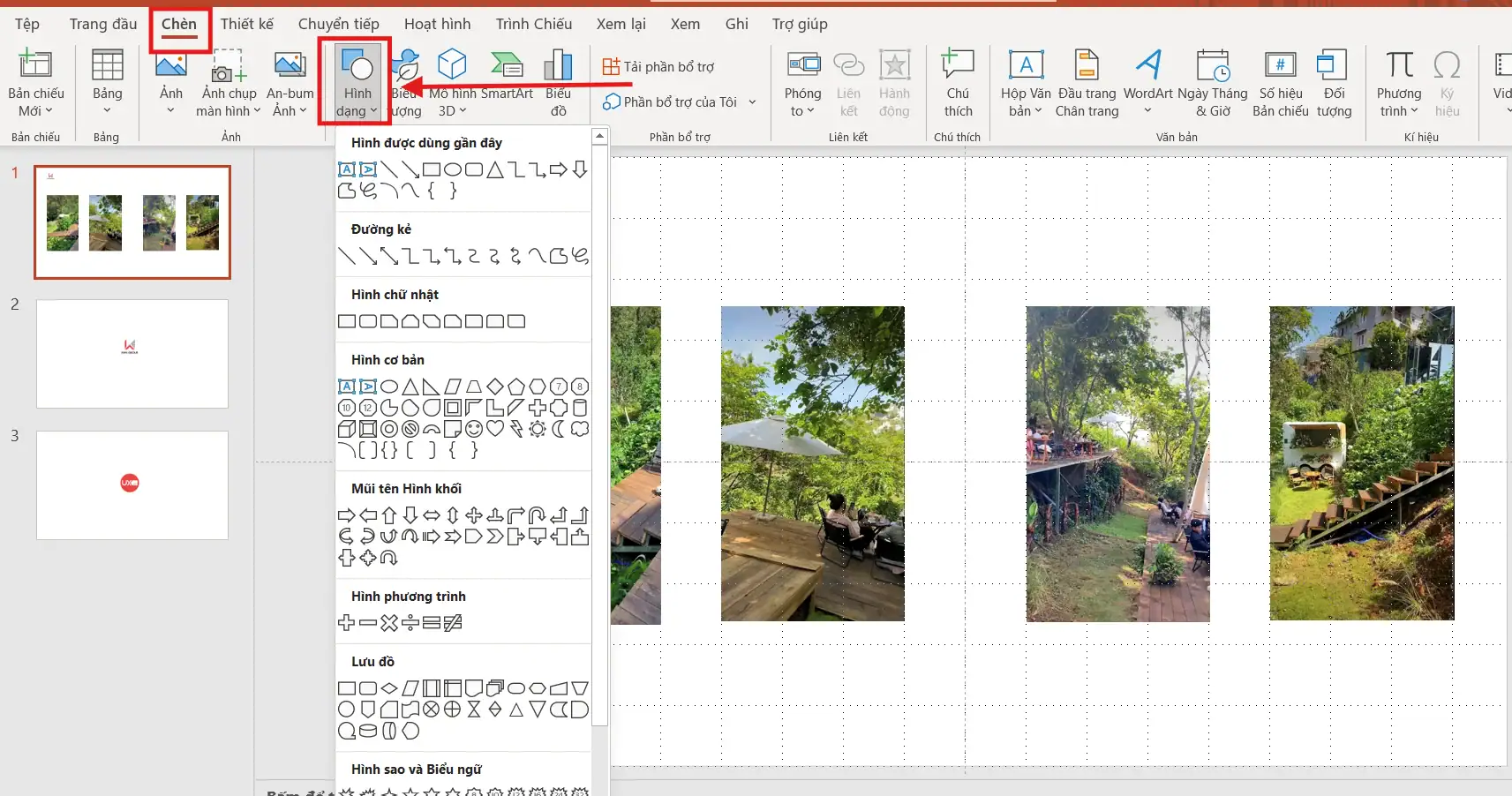
Task: Open the Phương trình equation button
Action: pyautogui.click(x=1399, y=83)
